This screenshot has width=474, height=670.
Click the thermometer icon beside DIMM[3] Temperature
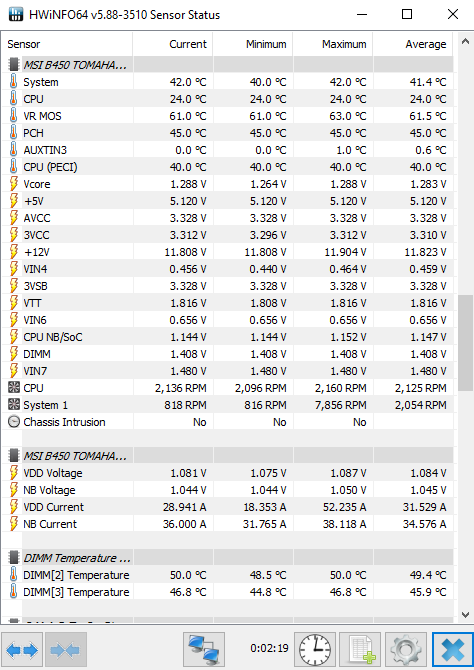click(14, 592)
